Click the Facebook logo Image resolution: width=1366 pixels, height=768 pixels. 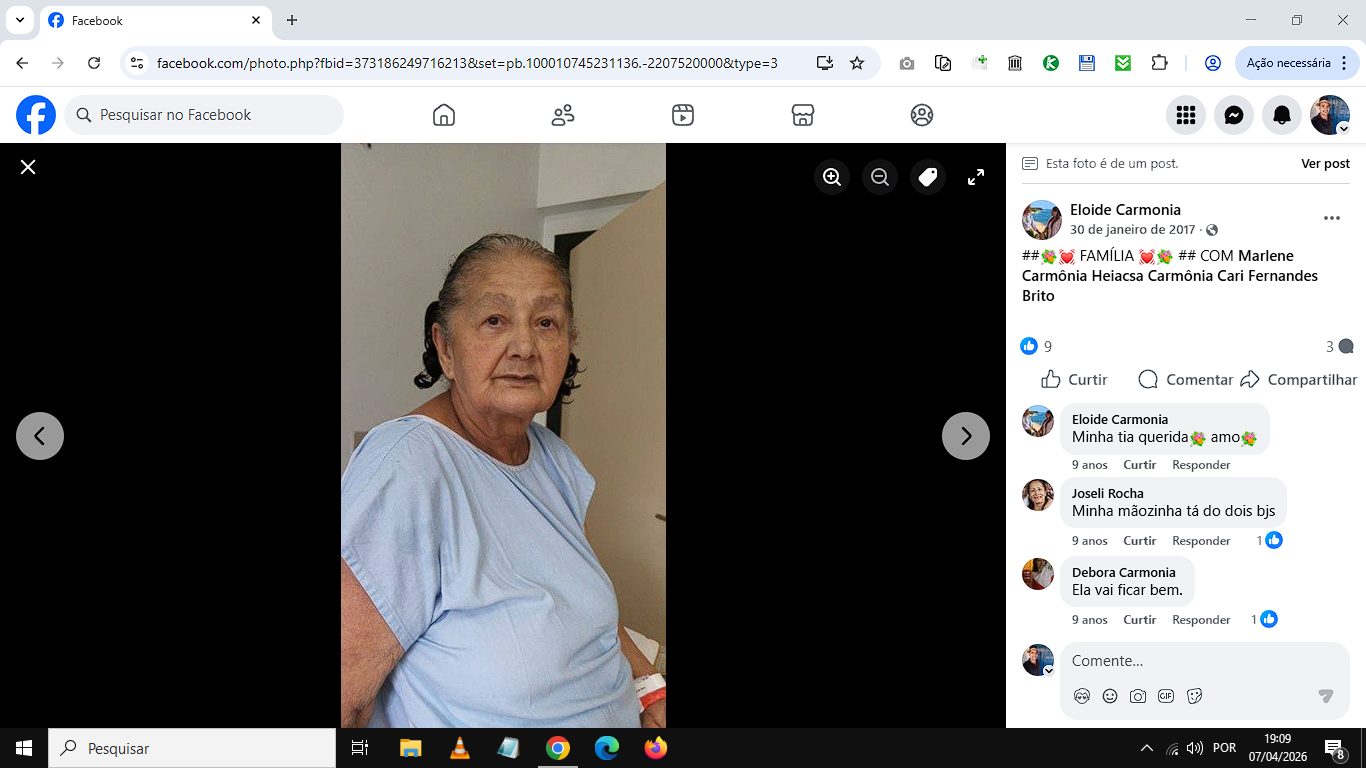[36, 115]
